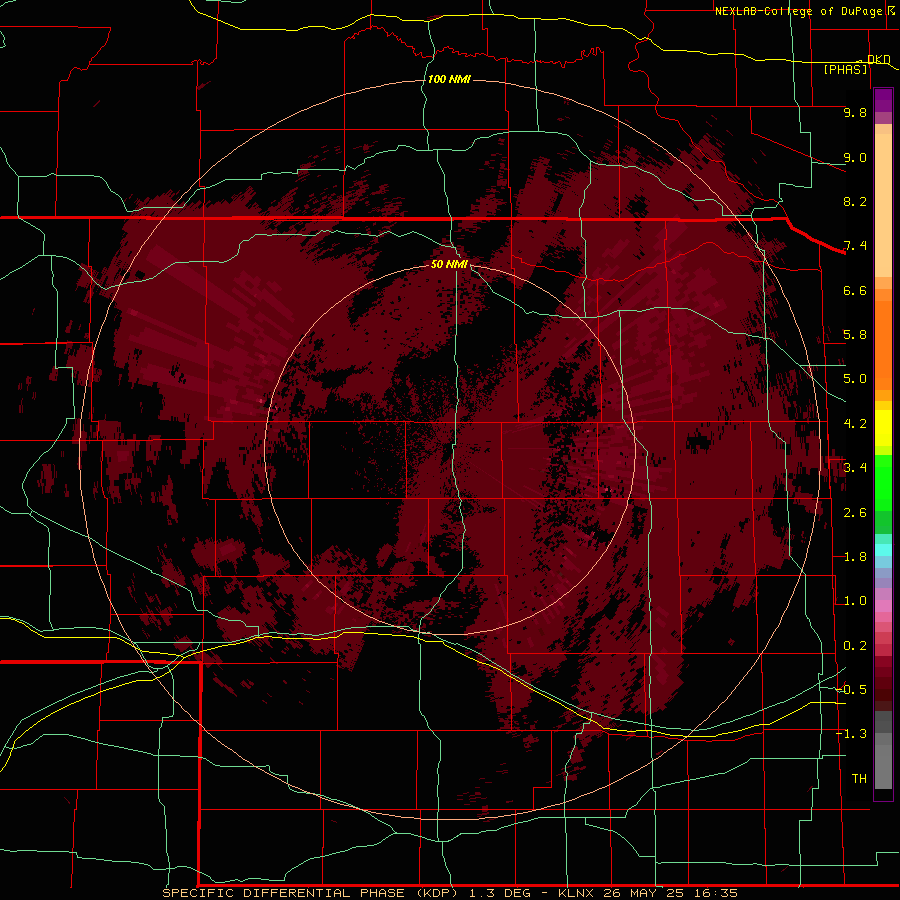
Task: Click the 8.2 value on the color scale
Action: click(x=855, y=201)
